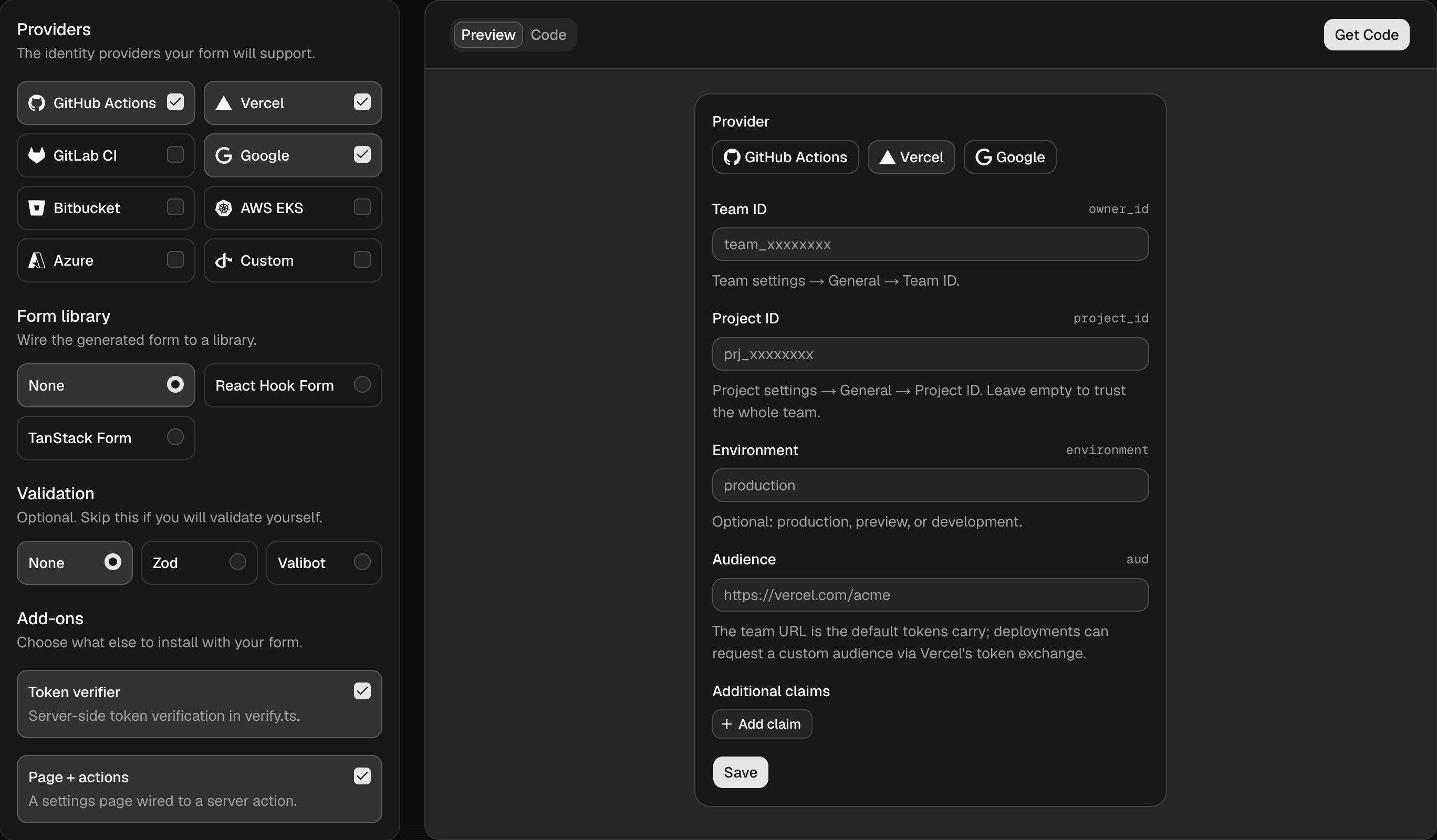Uncheck the Google provider checkbox
Viewport: 1437px width, 840px height.
(x=362, y=154)
